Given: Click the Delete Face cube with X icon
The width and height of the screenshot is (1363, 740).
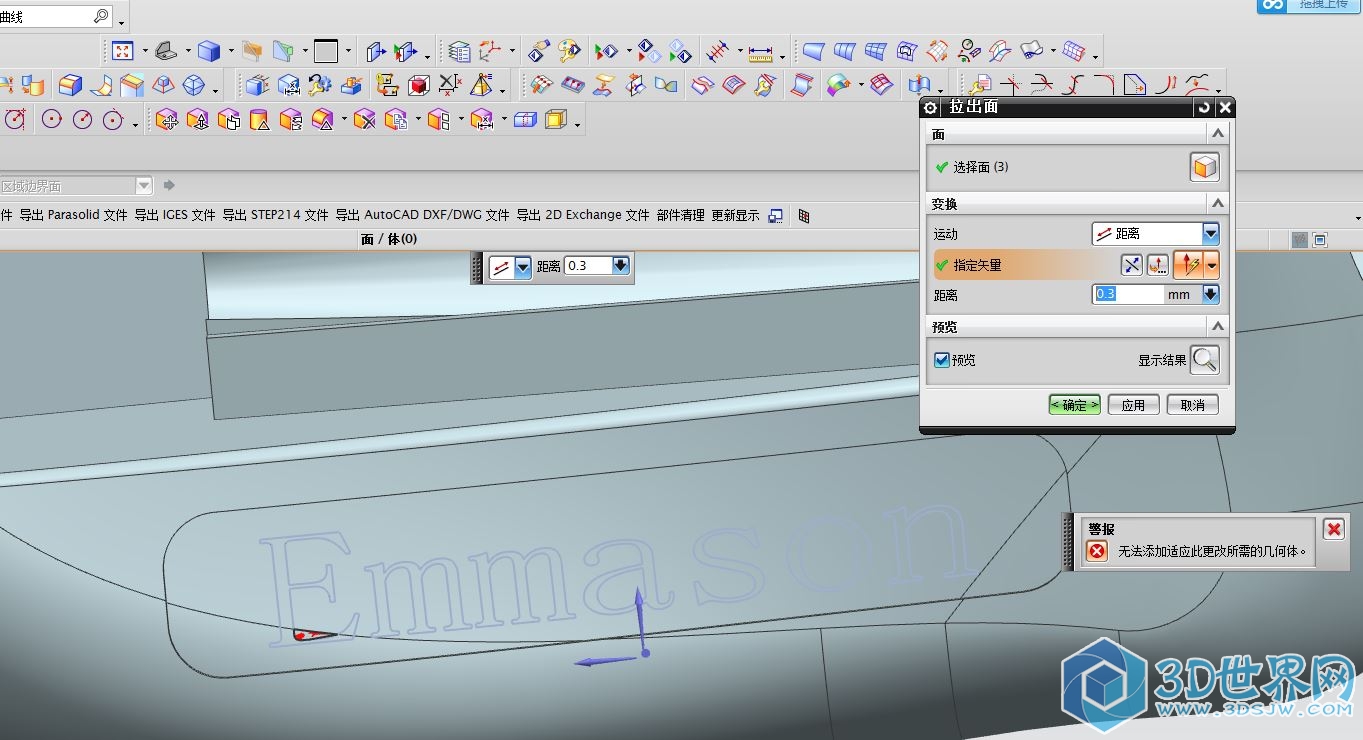Looking at the screenshot, I should [364, 120].
